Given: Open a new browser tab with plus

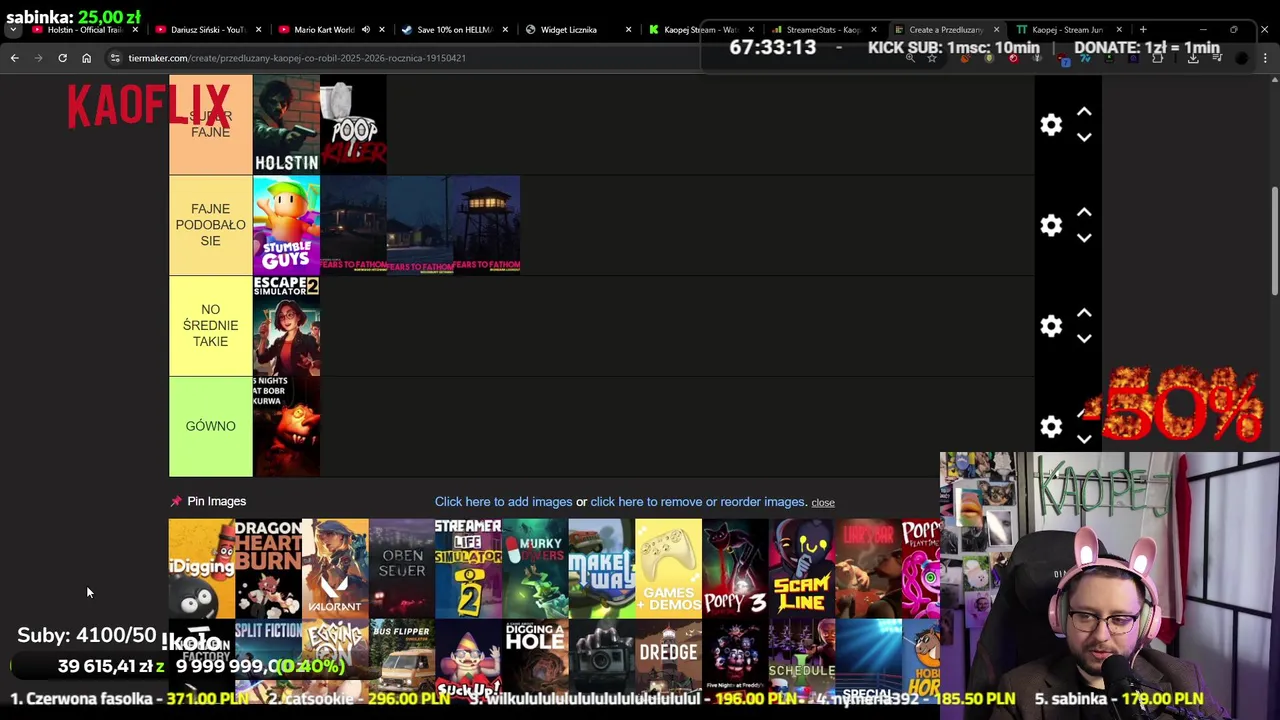Looking at the screenshot, I should tap(1143, 30).
